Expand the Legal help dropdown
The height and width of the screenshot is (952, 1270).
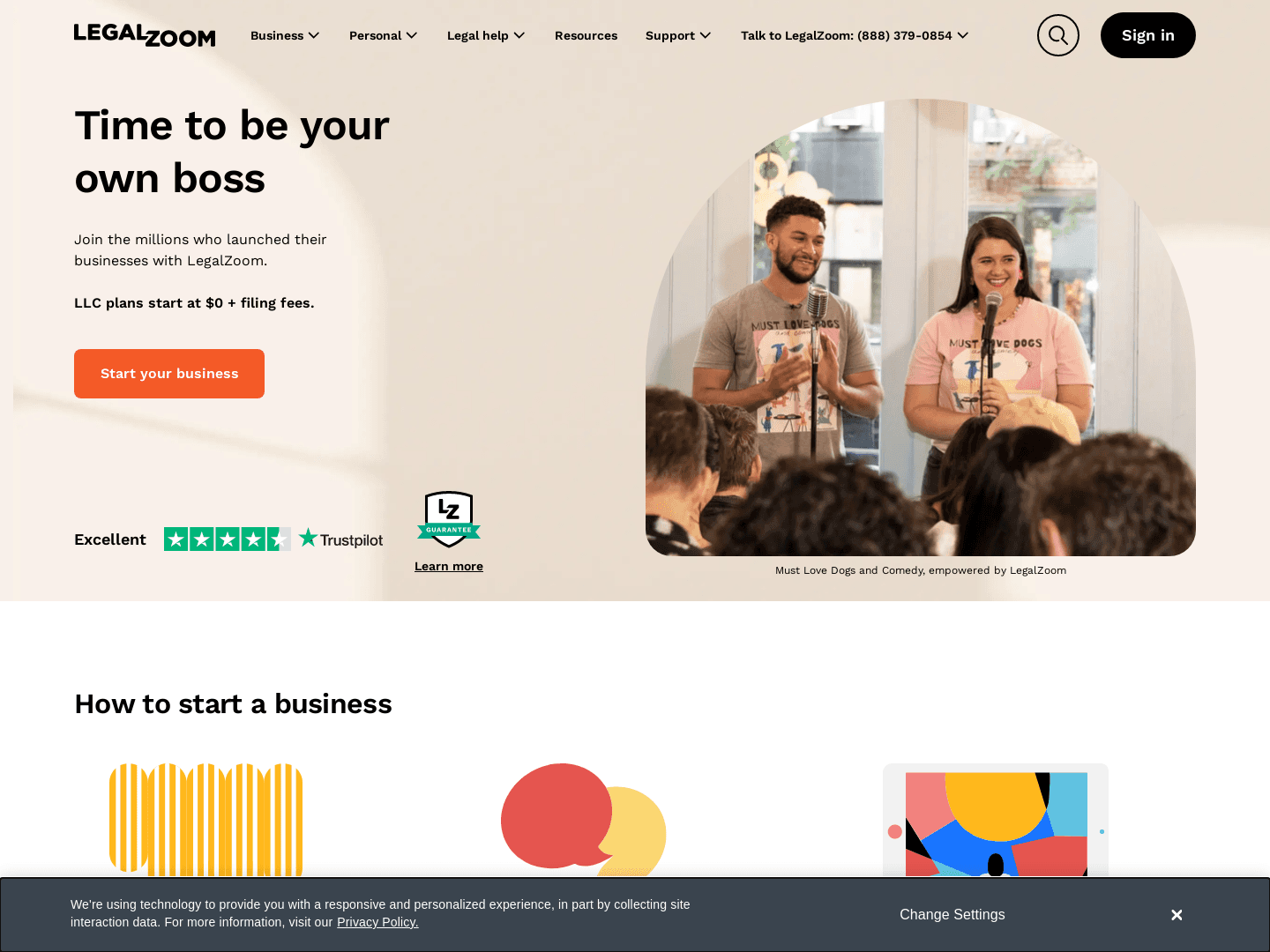[x=486, y=35]
